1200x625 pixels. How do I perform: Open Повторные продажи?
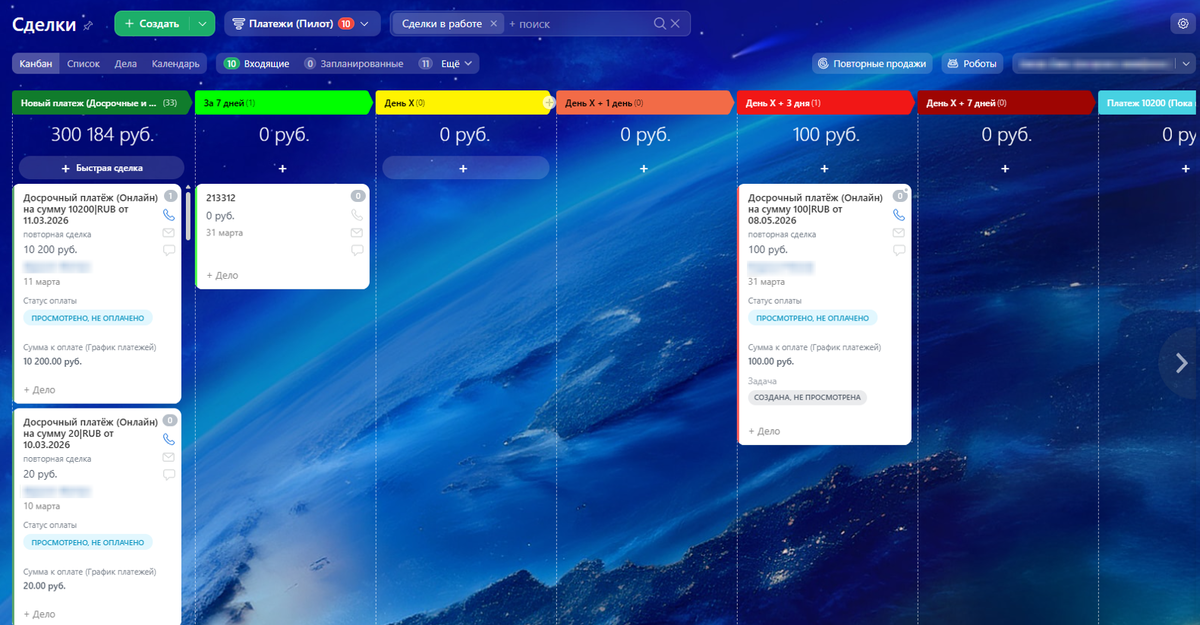coord(872,64)
